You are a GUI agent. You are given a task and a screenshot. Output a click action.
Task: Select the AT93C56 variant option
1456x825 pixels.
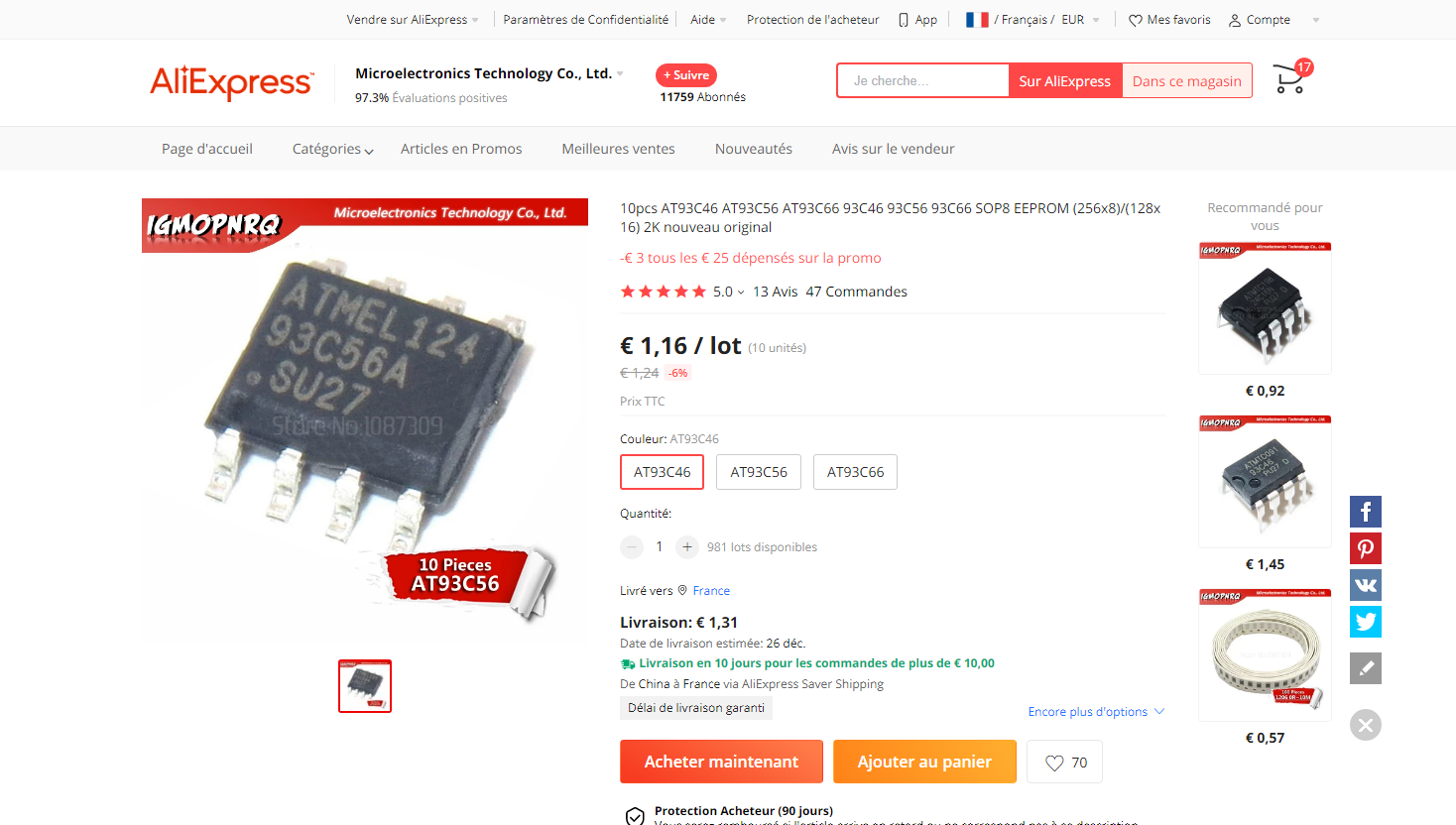(x=759, y=472)
